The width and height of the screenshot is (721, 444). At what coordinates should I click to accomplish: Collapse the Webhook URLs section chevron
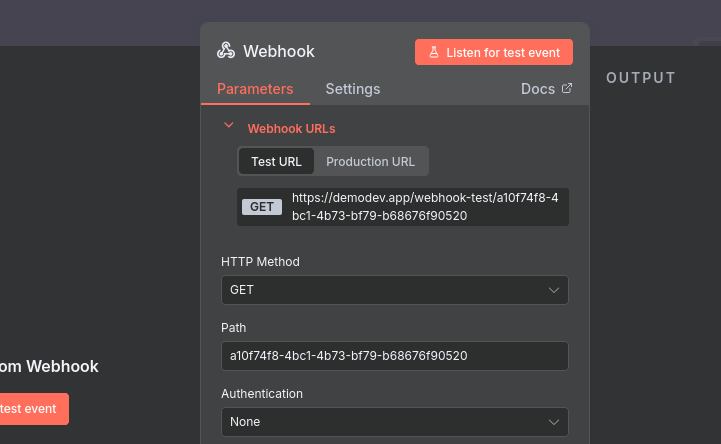coord(229,125)
